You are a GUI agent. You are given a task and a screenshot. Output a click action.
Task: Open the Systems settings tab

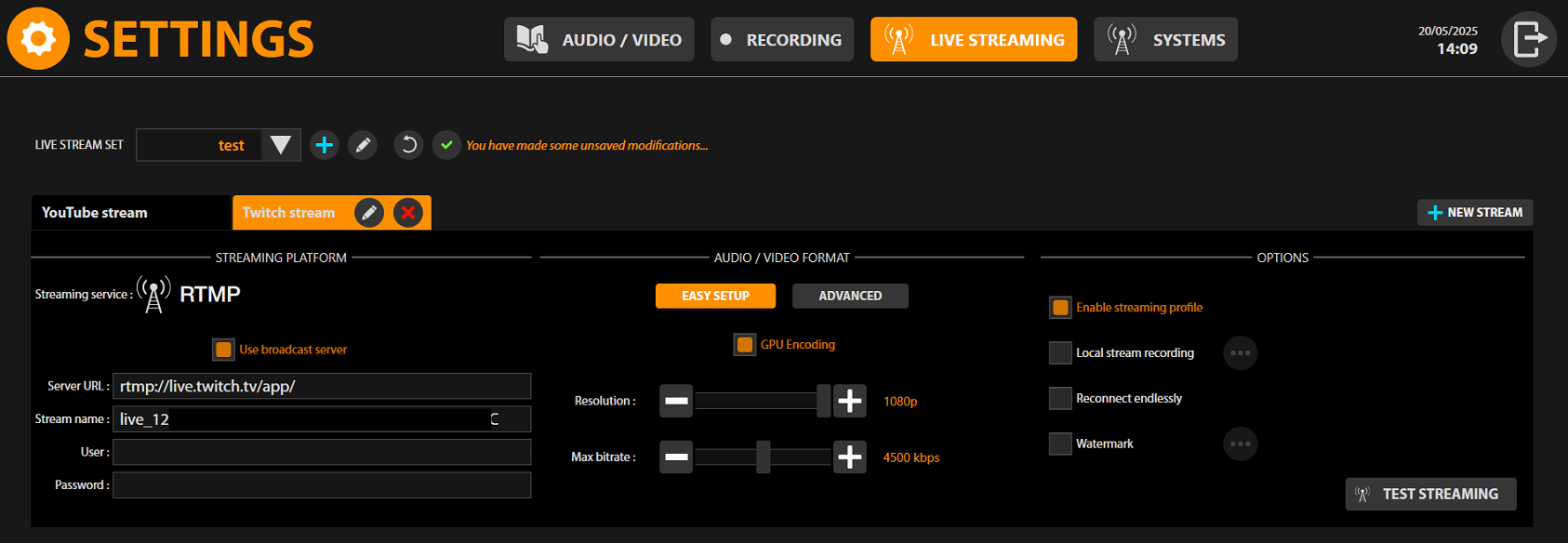pos(1165,39)
